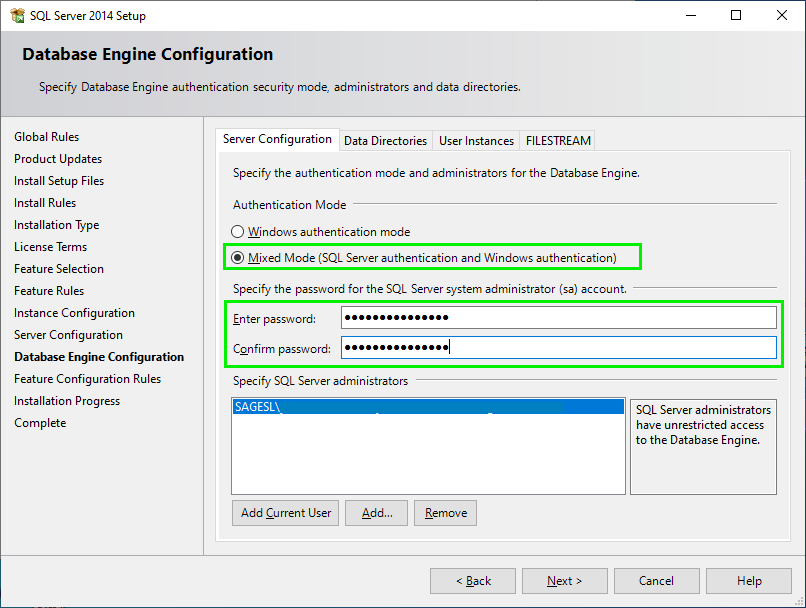The height and width of the screenshot is (608, 806).
Task: Click the Remove button
Action: click(x=444, y=512)
